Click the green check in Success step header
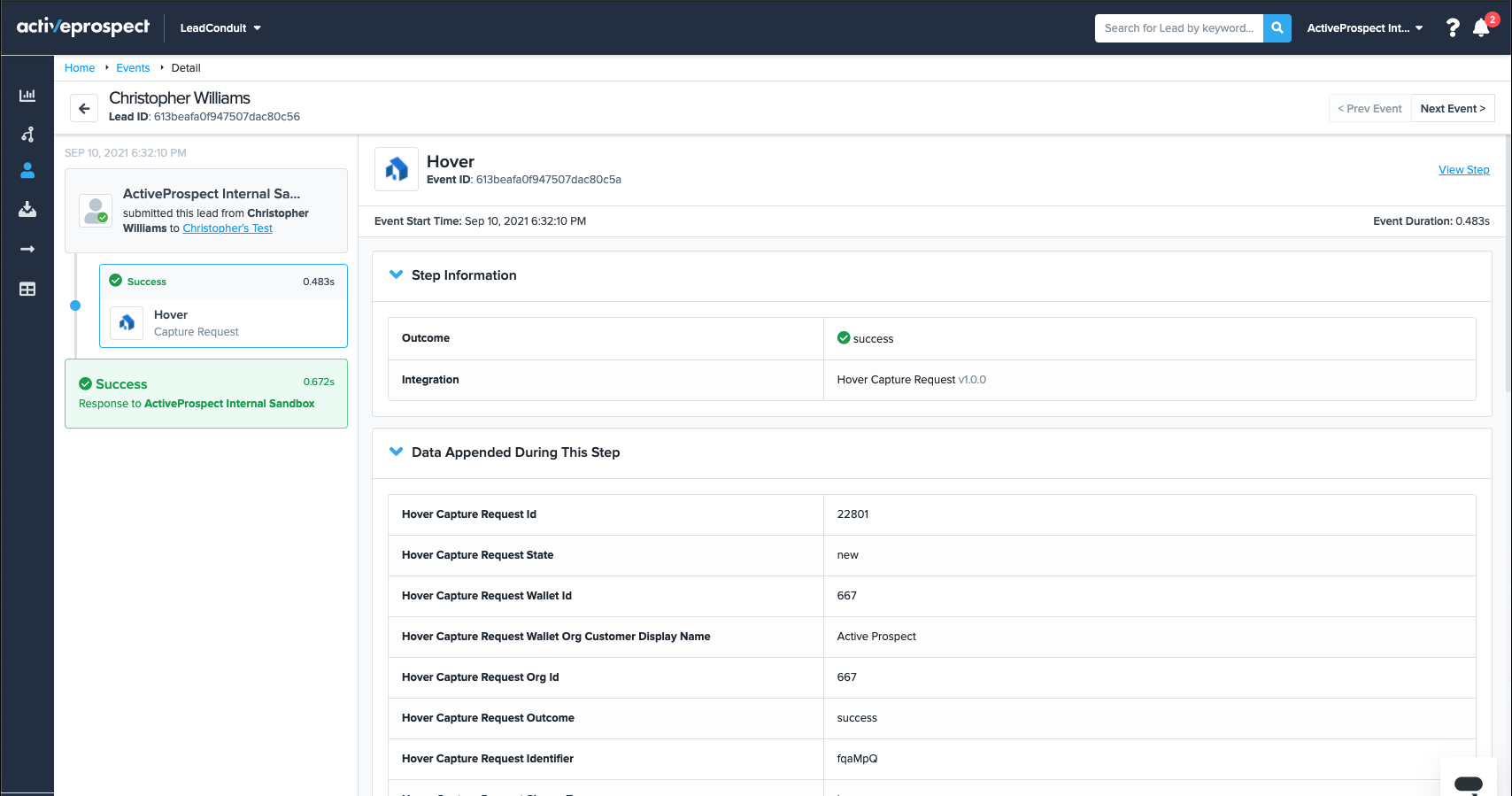Viewport: 1512px width, 796px height. coord(115,281)
